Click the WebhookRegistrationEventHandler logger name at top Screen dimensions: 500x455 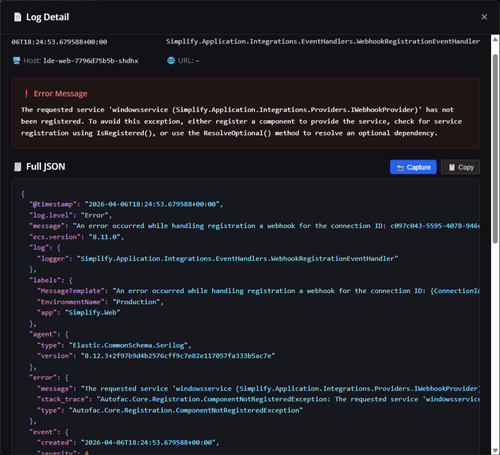[323, 41]
